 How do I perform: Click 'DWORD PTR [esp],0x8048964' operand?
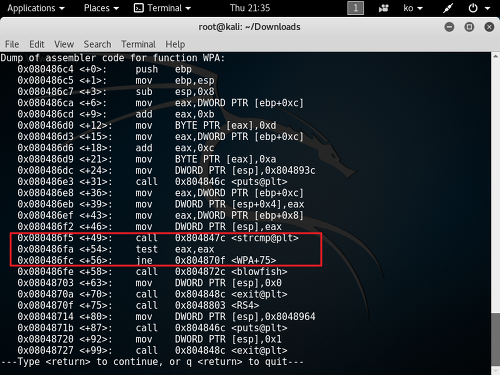click(x=245, y=317)
